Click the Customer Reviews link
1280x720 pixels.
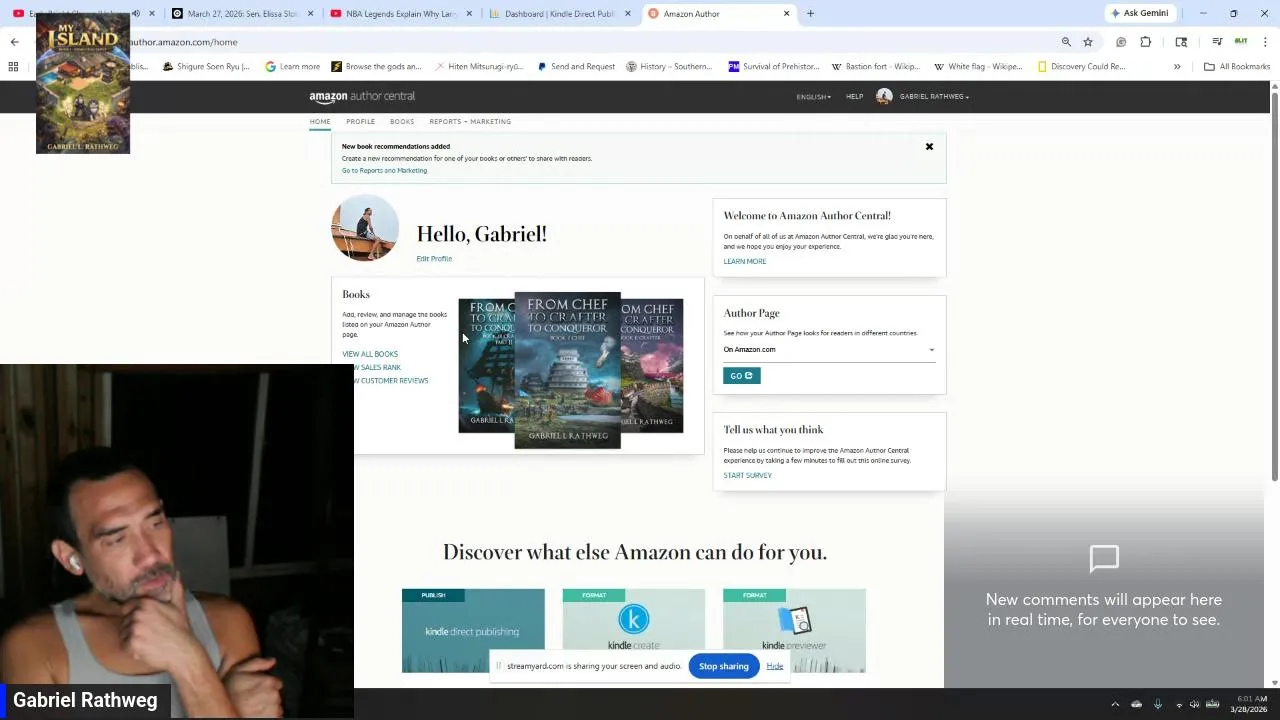point(390,381)
